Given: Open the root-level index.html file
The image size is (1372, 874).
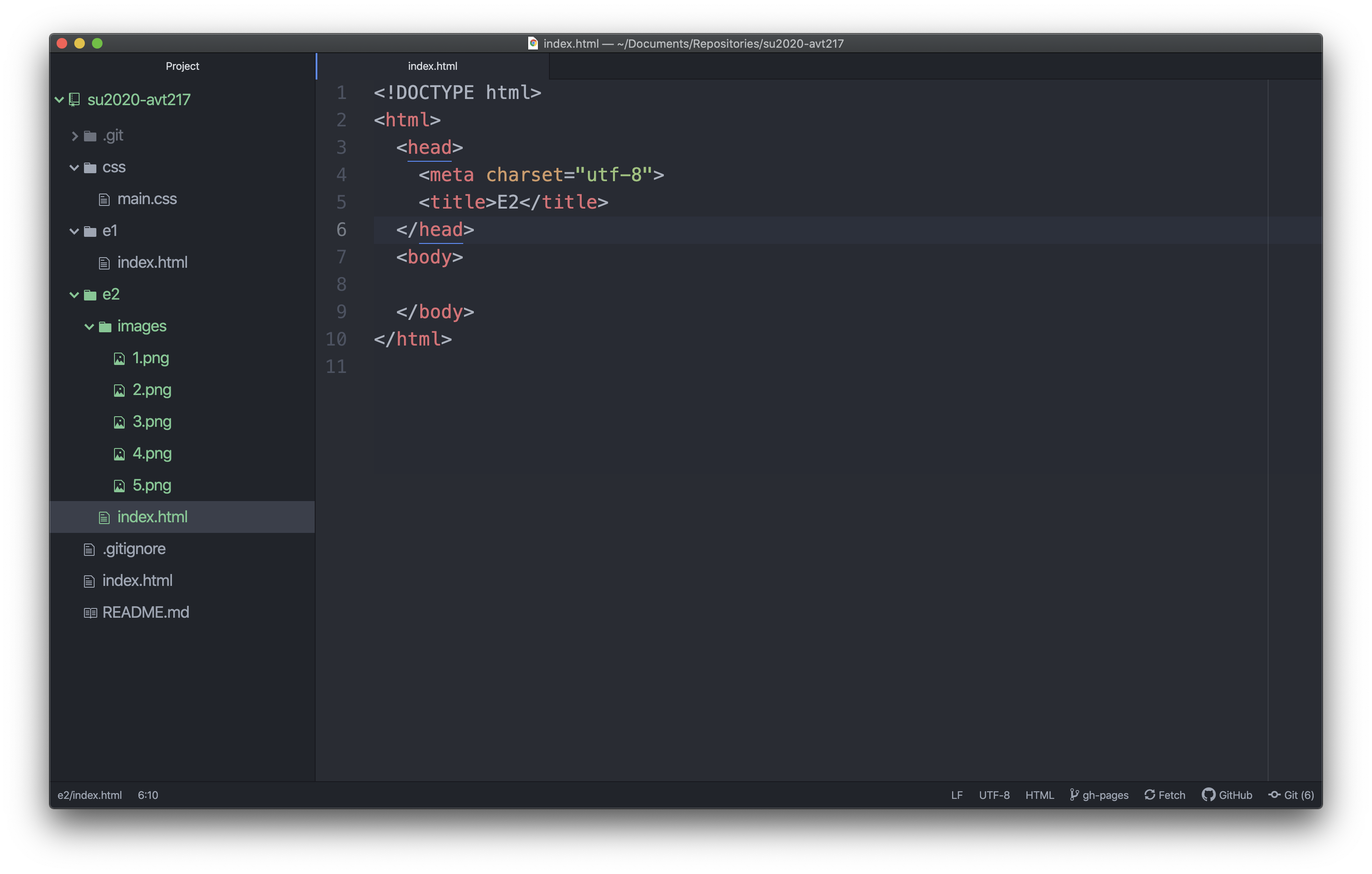Looking at the screenshot, I should point(137,581).
